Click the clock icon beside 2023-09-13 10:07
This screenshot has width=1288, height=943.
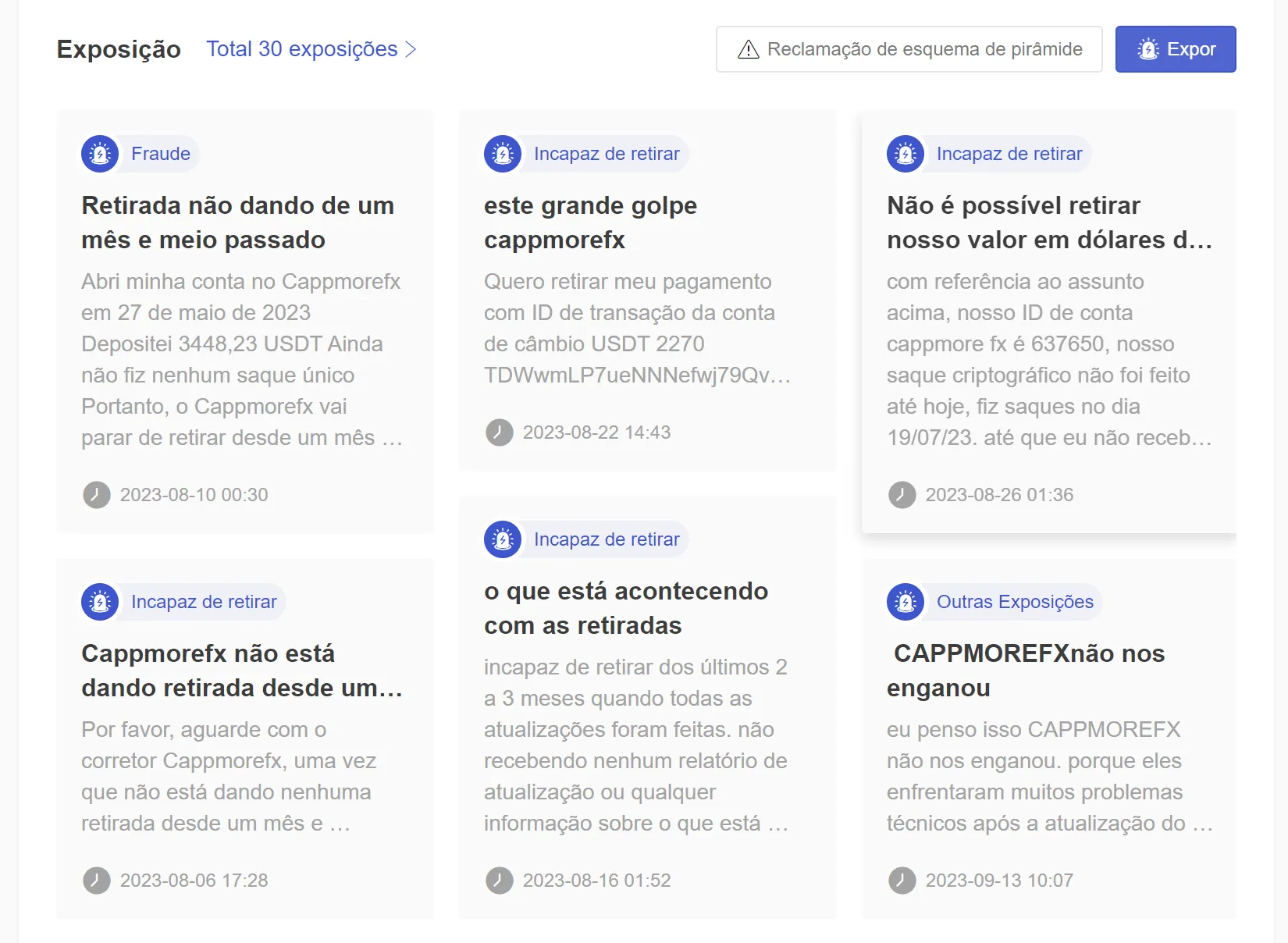pos(902,881)
